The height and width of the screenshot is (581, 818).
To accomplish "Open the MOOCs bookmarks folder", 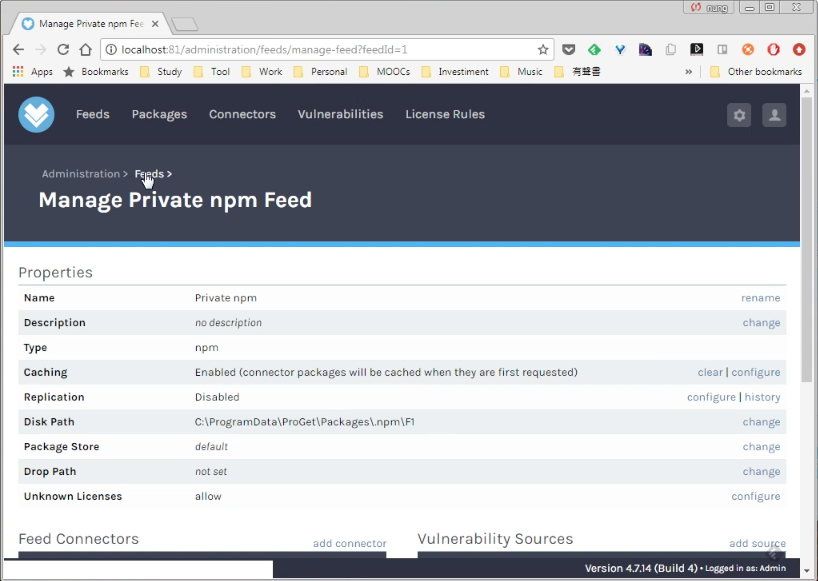I will (x=384, y=71).
